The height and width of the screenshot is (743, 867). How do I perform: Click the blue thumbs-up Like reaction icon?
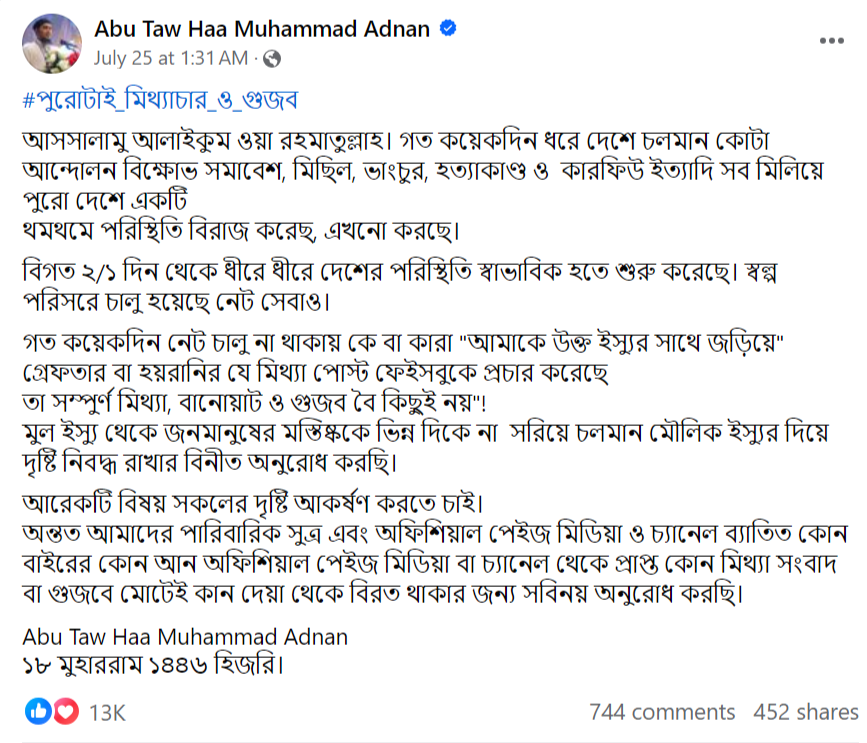pyautogui.click(x=38, y=711)
